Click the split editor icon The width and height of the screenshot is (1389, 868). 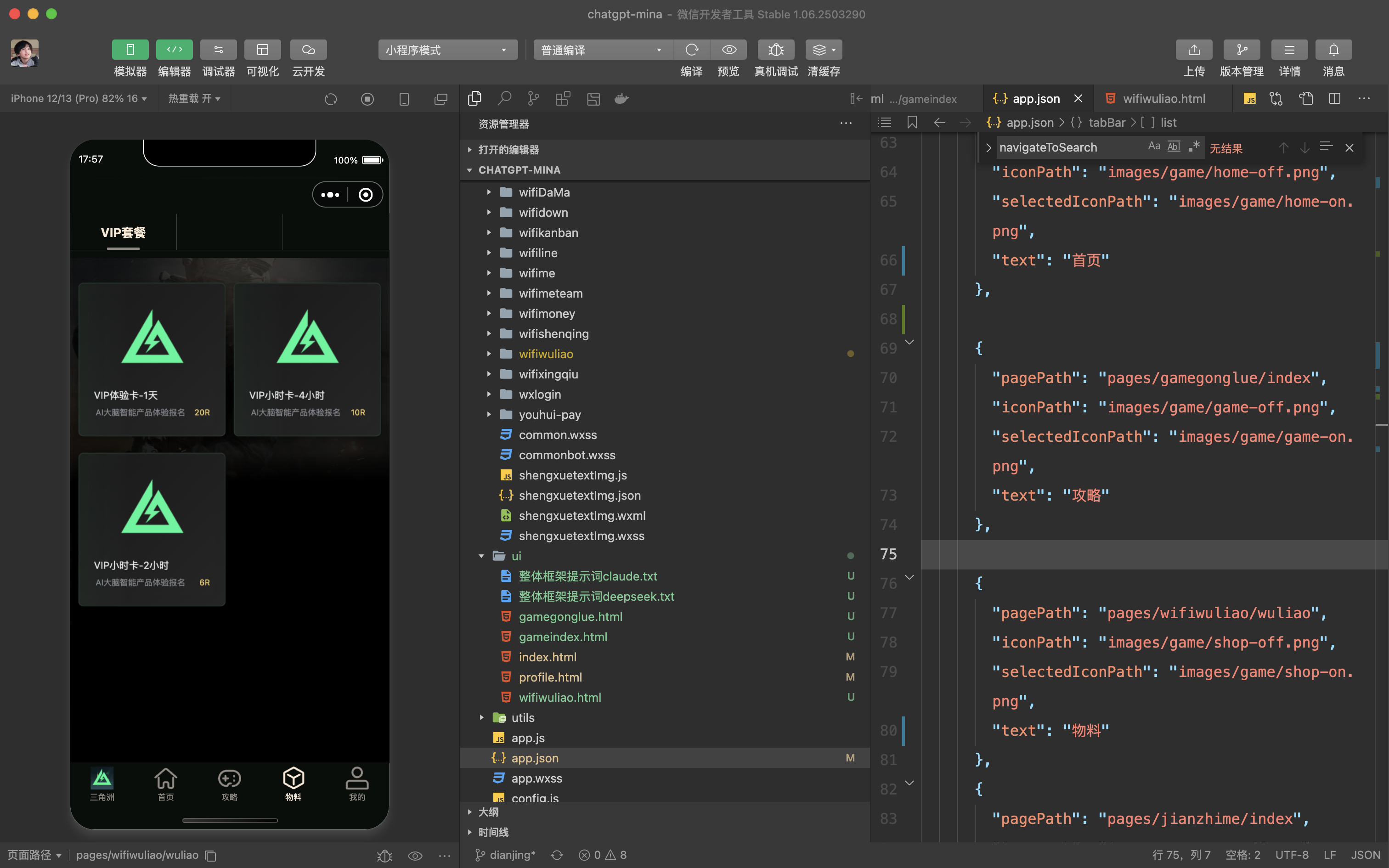[1334, 99]
